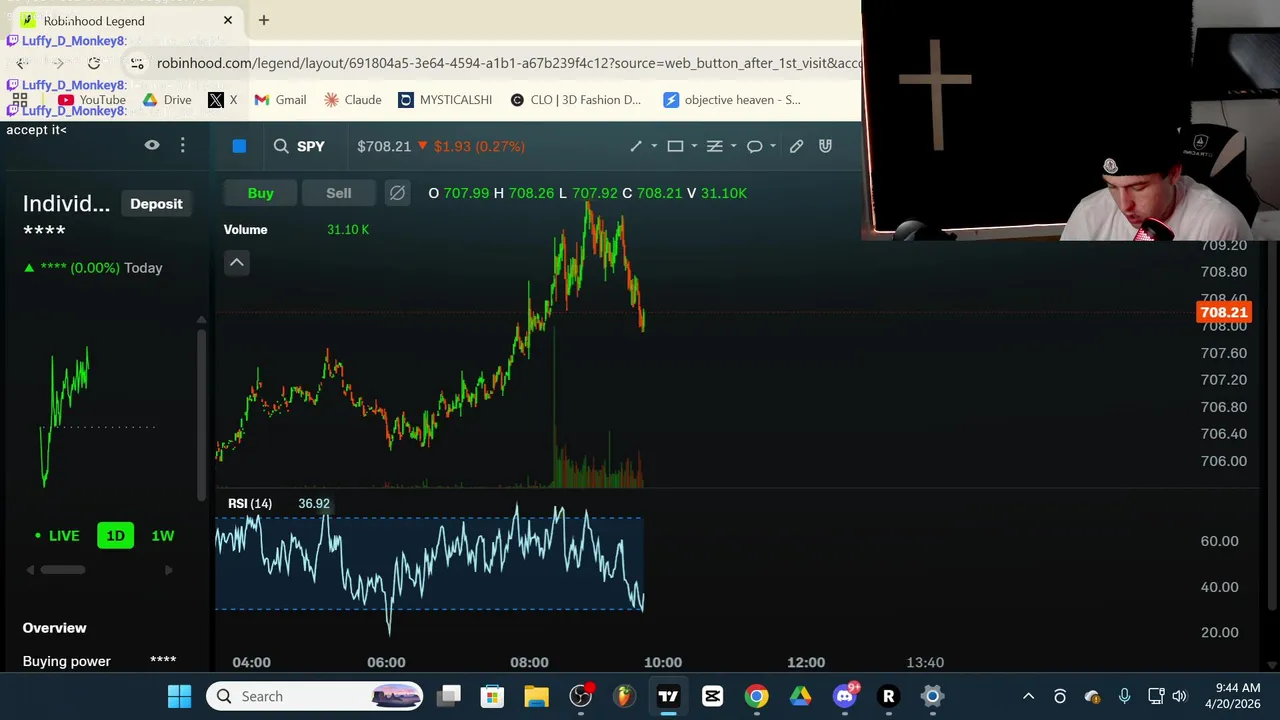The image size is (1280, 720).
Task: Click the Deposit button
Action: coord(156,204)
